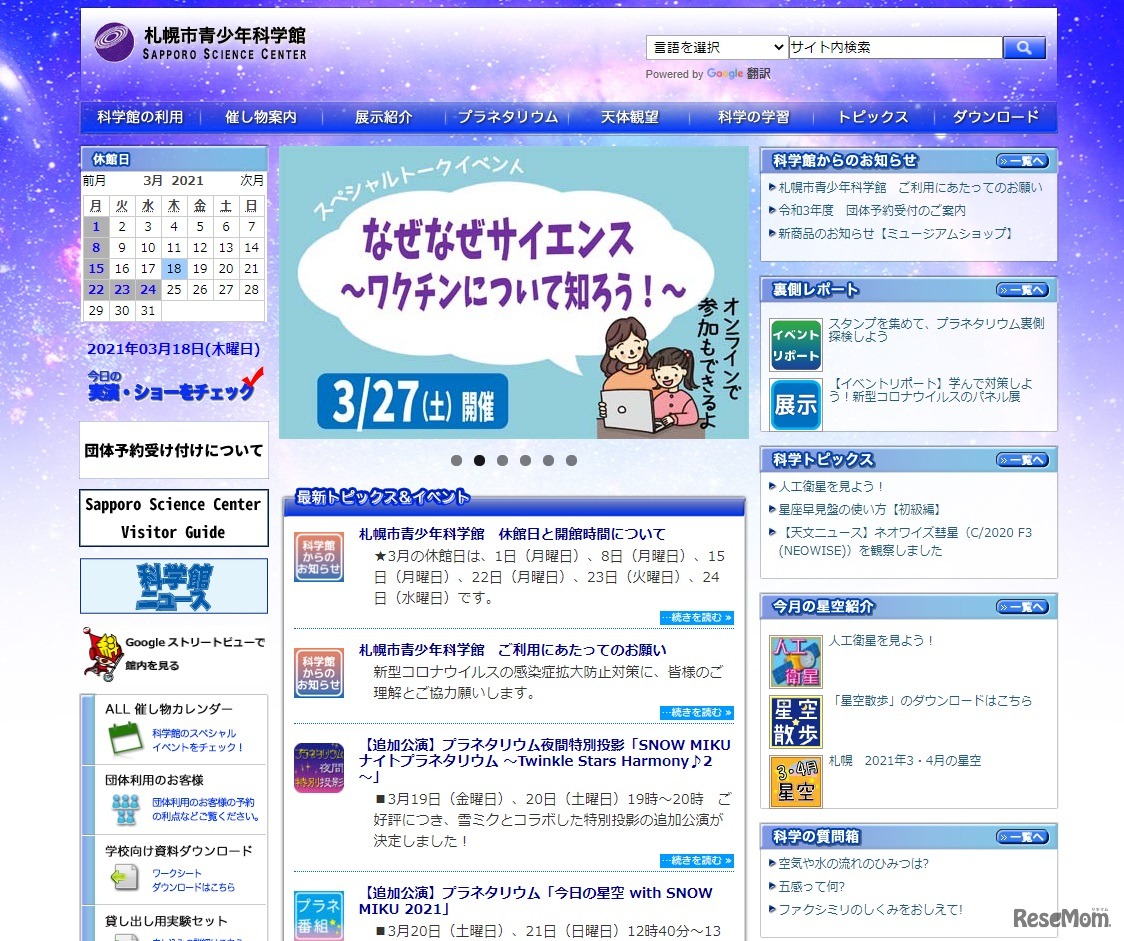Click the Sapporo Science Center logo
The image size is (1124, 941).
tap(201, 42)
